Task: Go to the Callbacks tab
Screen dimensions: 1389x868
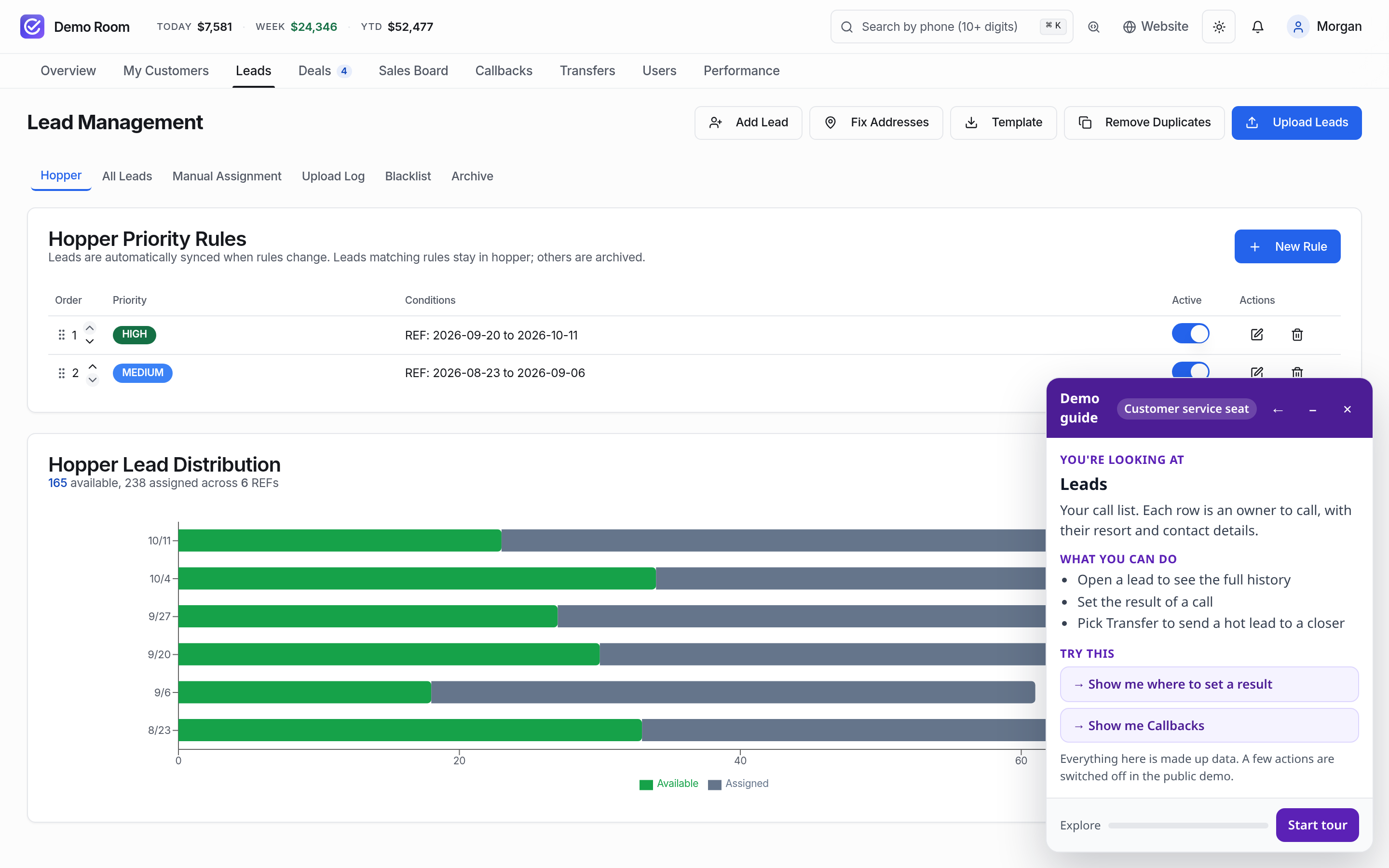Action: [x=504, y=70]
